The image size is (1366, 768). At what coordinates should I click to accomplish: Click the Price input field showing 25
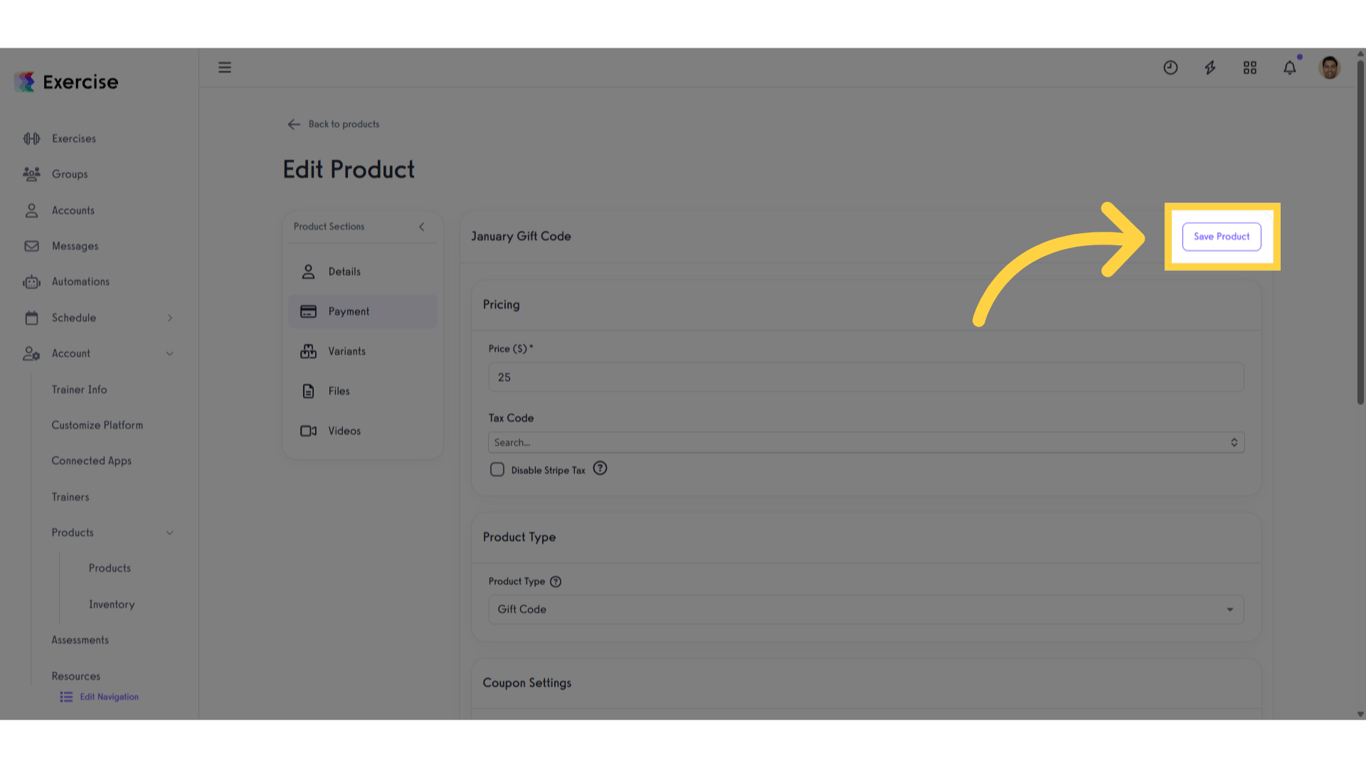tap(865, 377)
